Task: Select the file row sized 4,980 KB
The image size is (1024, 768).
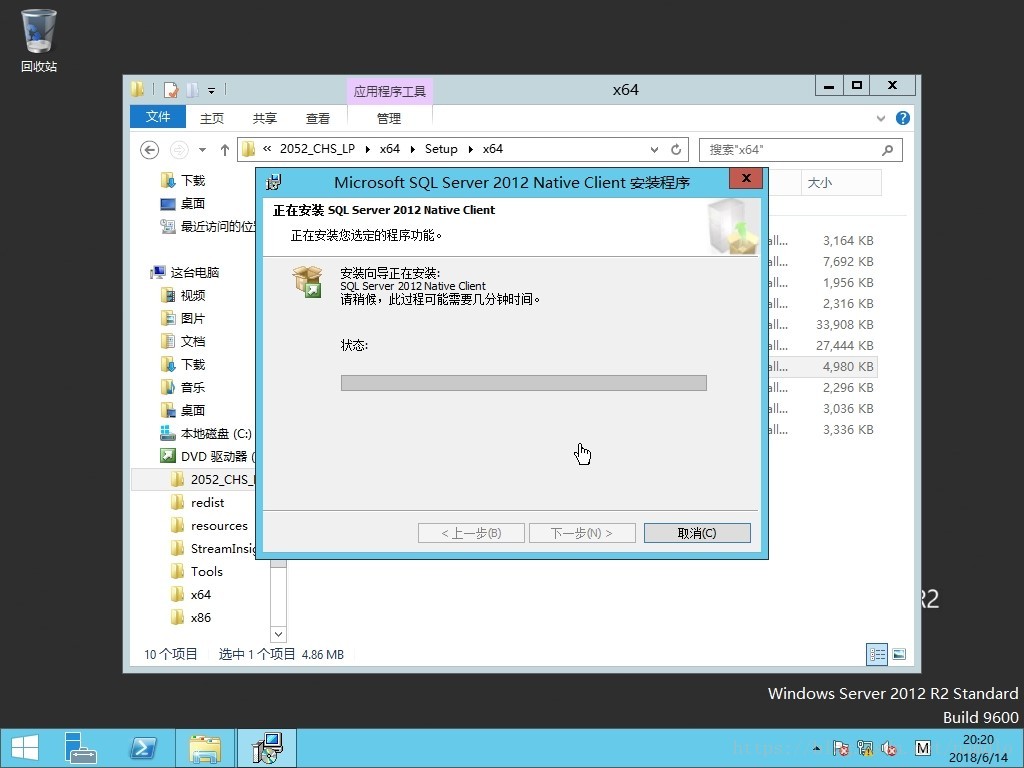Action: 823,366
